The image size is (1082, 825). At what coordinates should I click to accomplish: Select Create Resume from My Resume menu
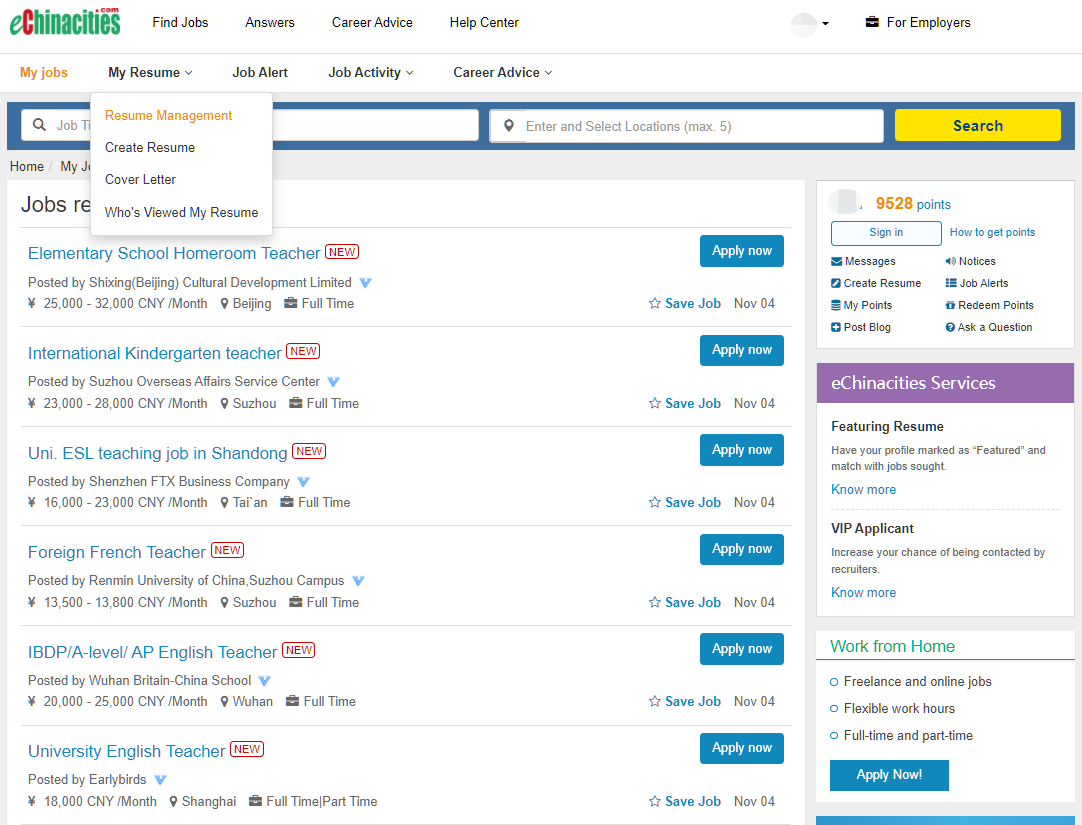150,148
